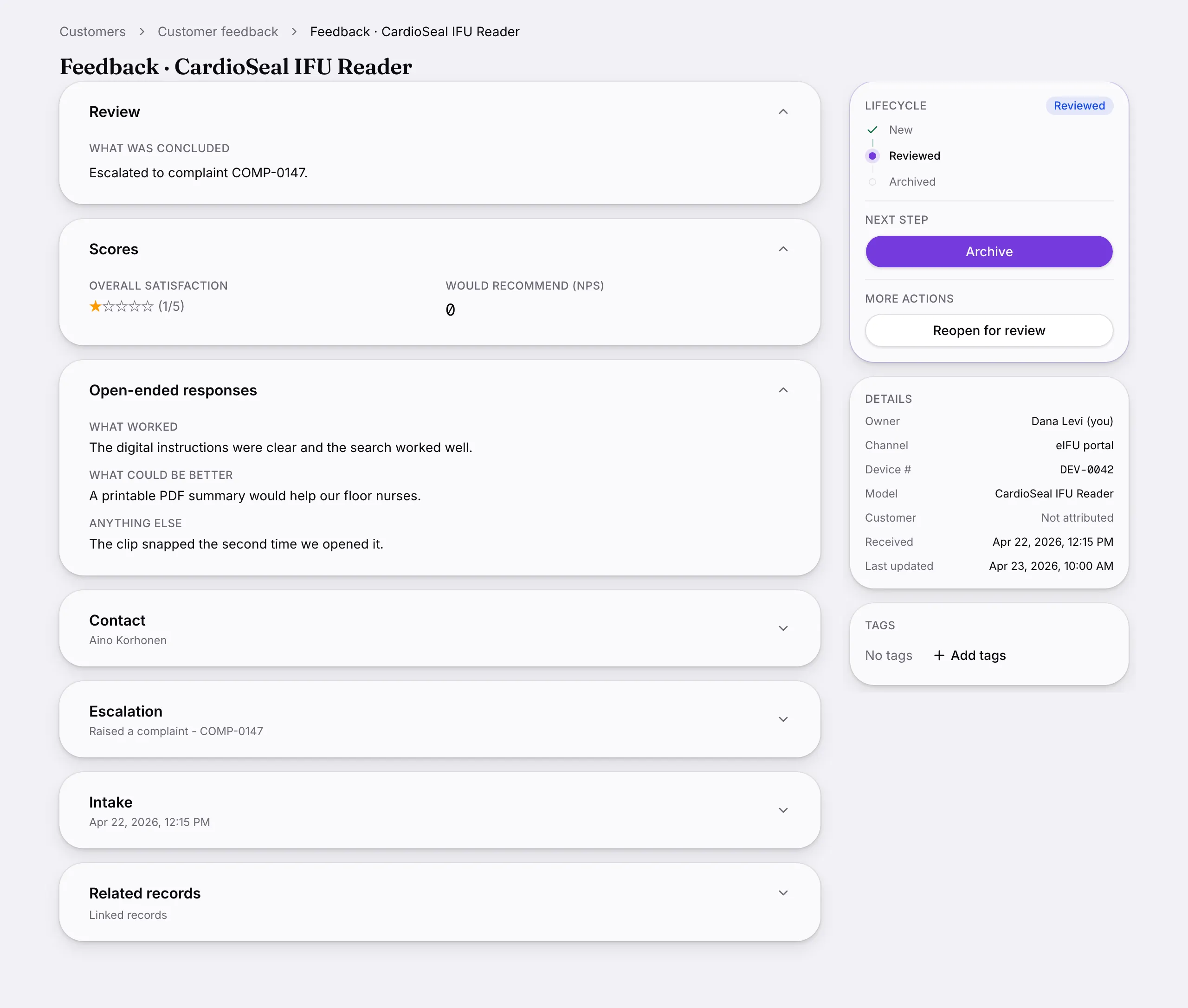This screenshot has height=1008, width=1188.
Task: Click the breadcrumb arrow after Customer feedback
Action: pos(294,32)
